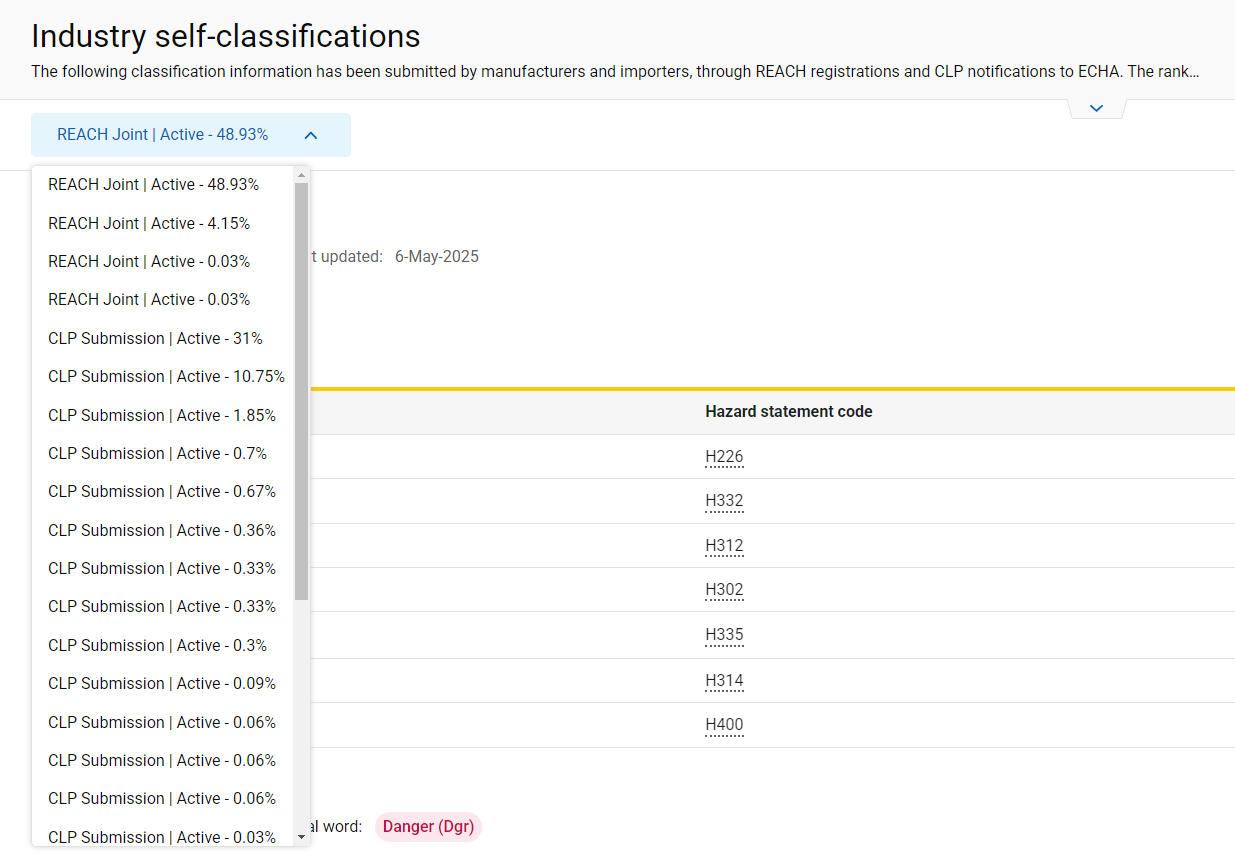
Task: Choose CLP Submission | Active - 0.3%
Action: [x=157, y=645]
